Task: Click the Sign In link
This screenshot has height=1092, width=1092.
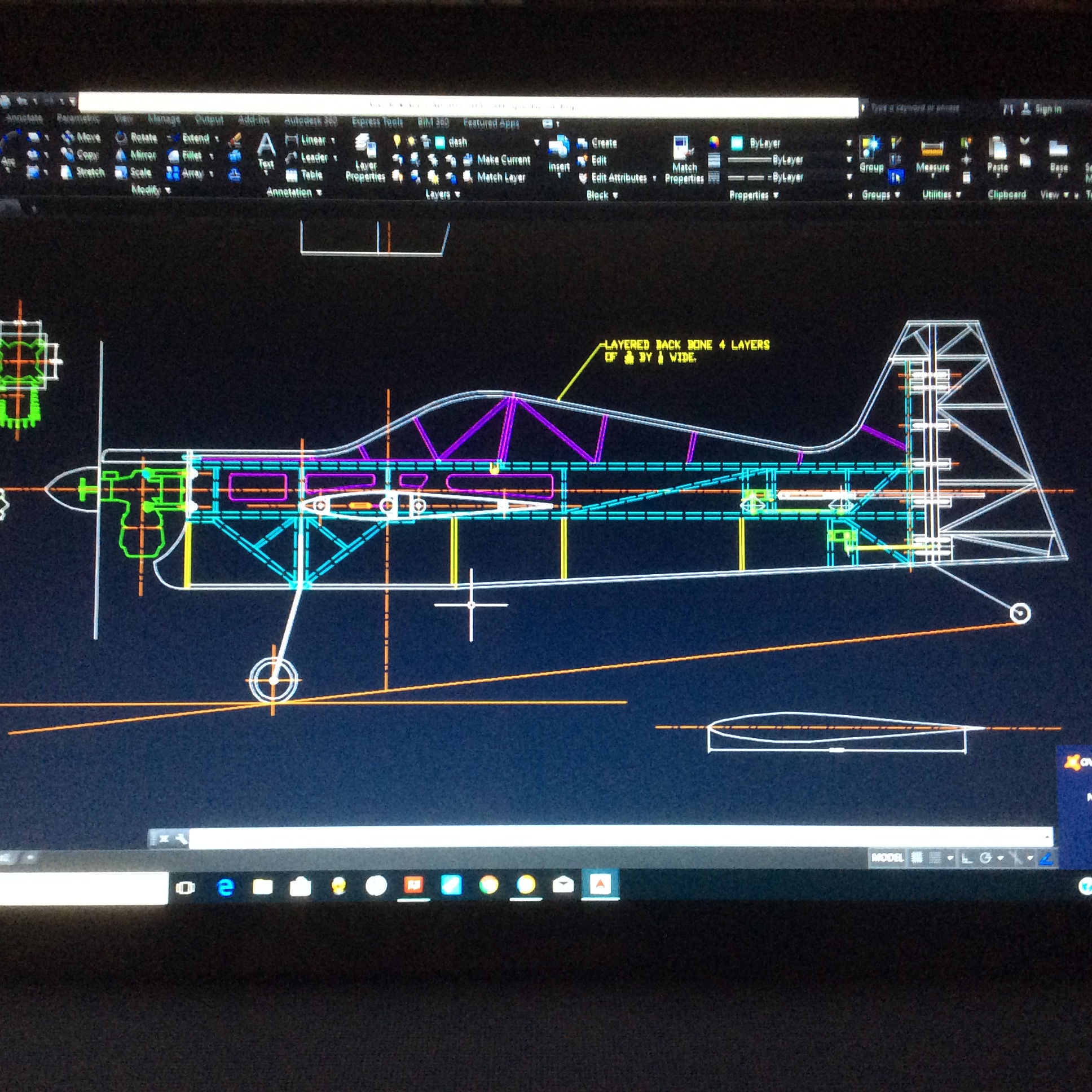Action: point(1047,109)
